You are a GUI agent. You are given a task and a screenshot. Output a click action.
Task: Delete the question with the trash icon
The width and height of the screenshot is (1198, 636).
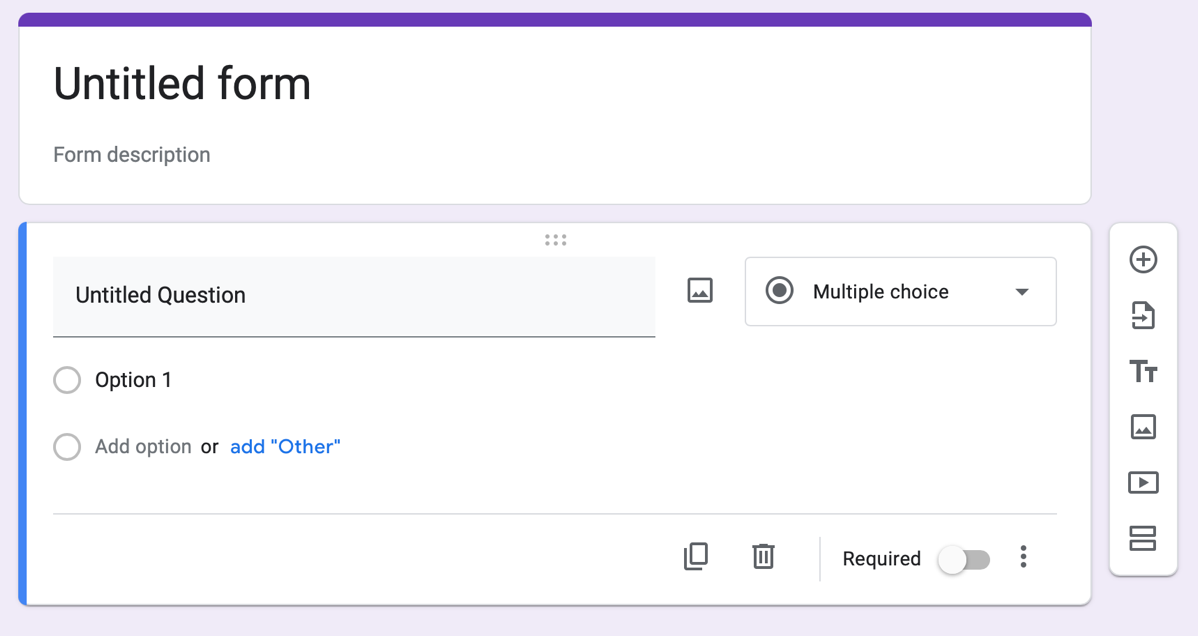pyautogui.click(x=763, y=557)
